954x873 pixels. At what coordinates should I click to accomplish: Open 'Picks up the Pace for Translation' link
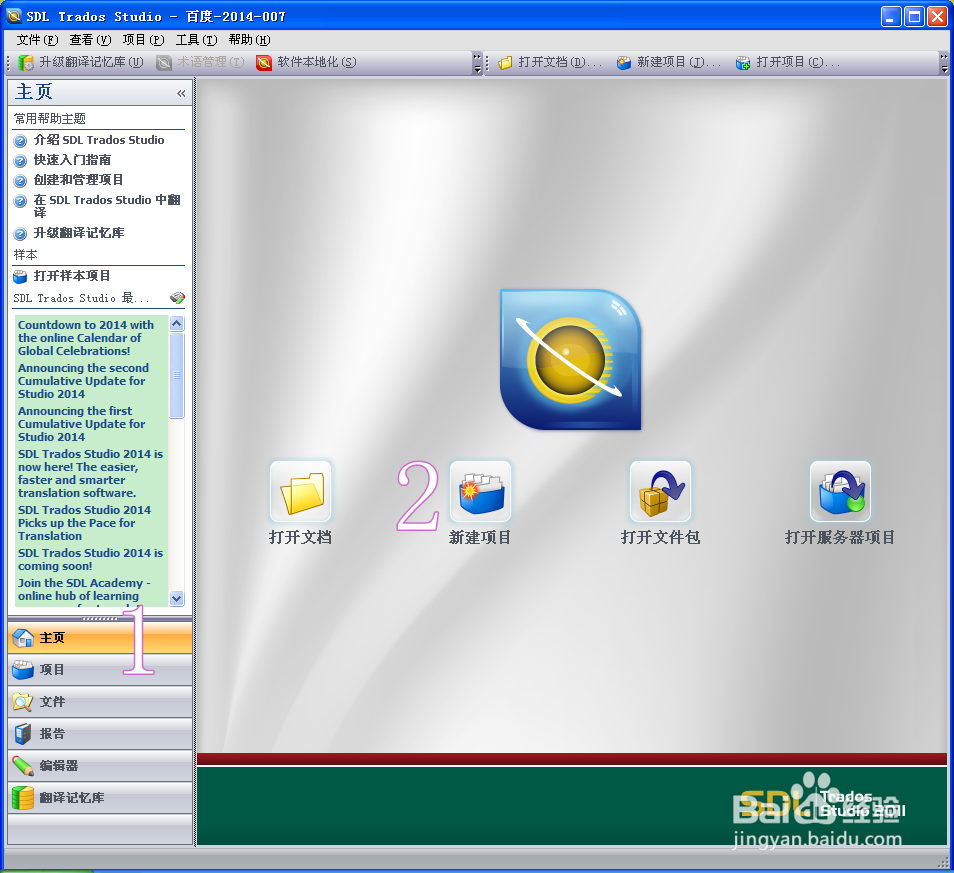coord(85,523)
